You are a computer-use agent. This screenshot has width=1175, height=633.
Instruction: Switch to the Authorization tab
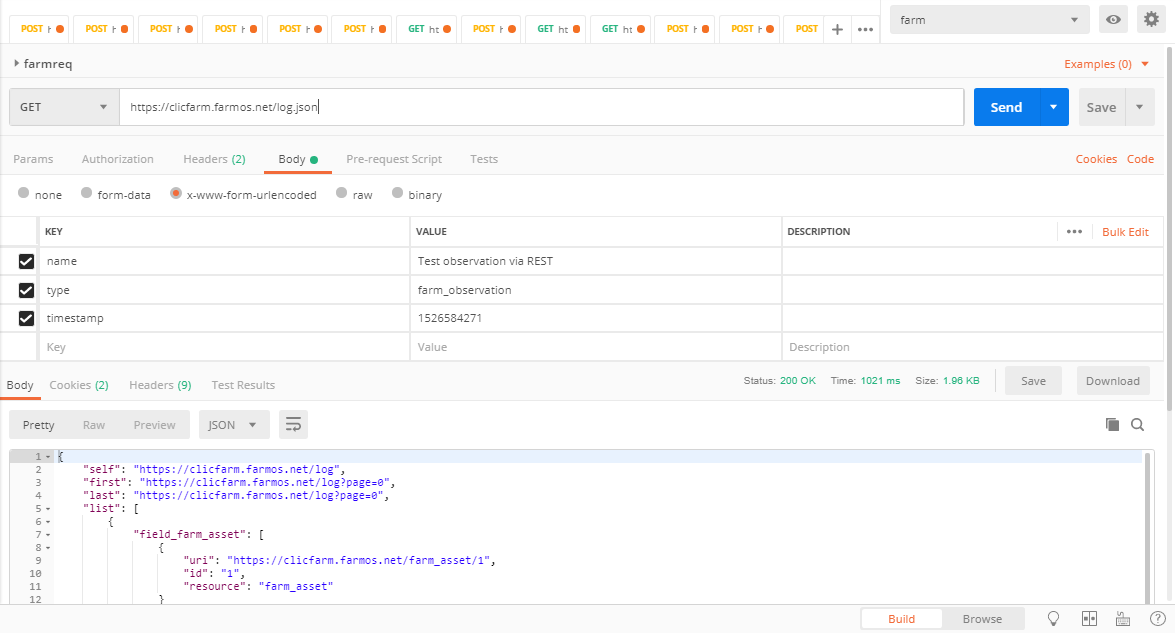click(x=118, y=159)
